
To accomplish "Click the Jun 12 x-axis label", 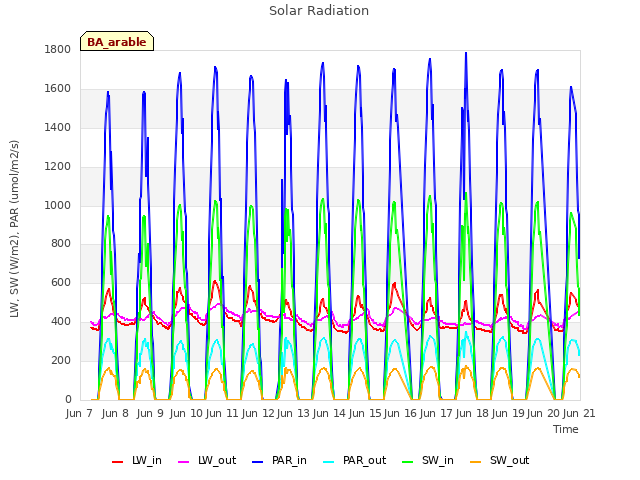I will [258, 413].
